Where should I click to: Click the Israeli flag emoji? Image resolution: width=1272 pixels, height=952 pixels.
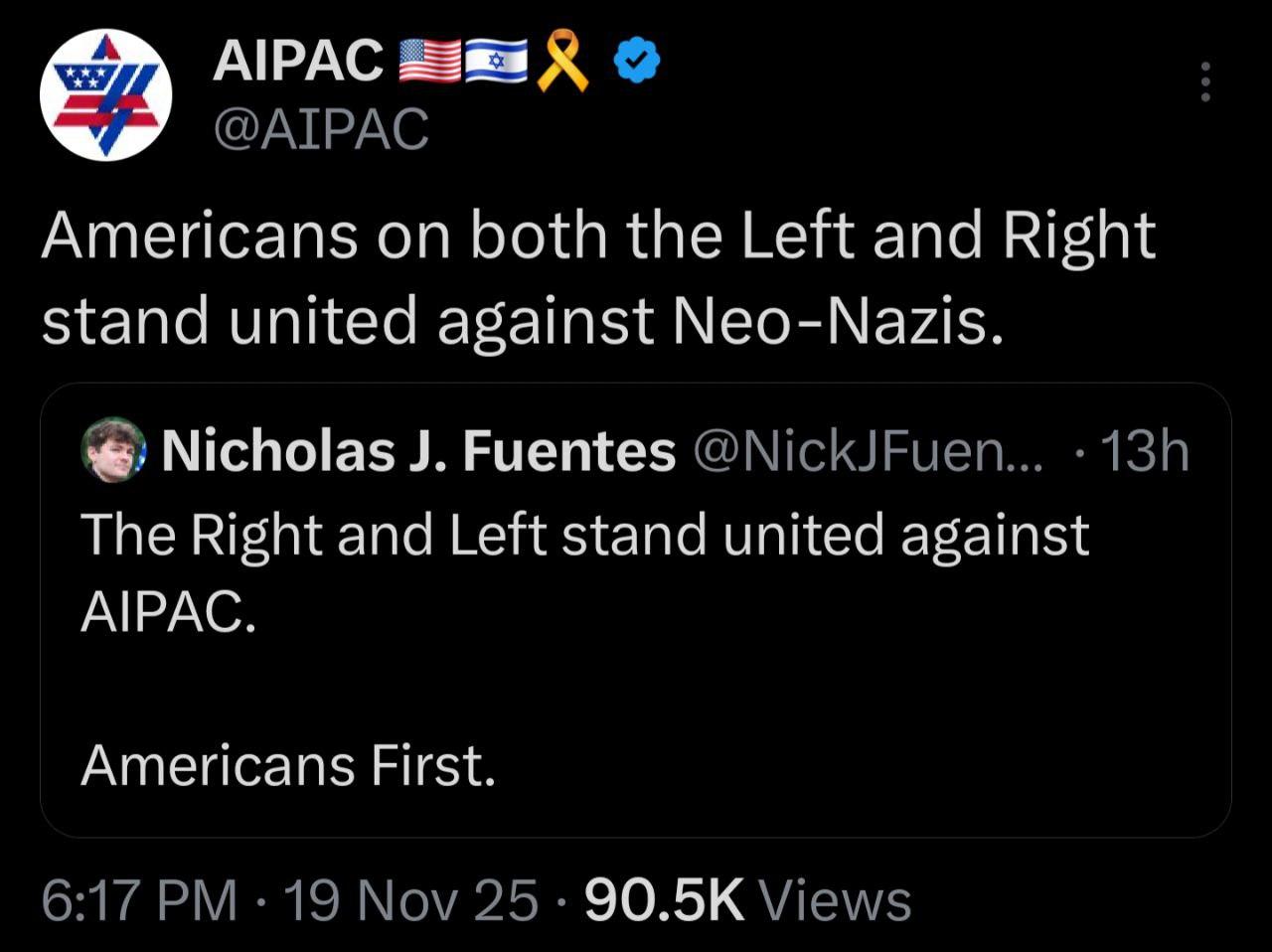pyautogui.click(x=495, y=62)
